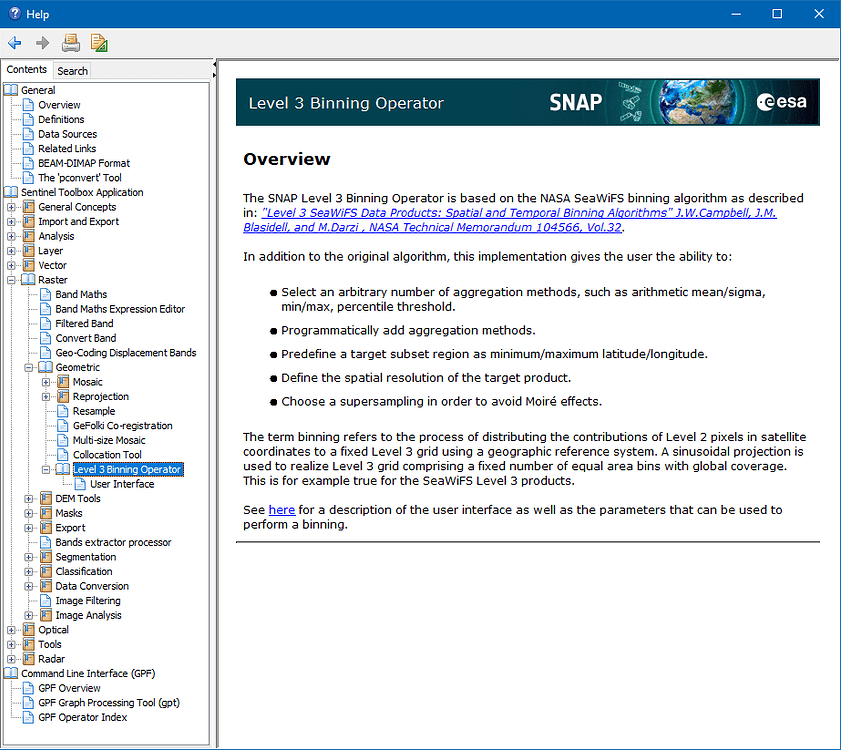Open the GPF Overview topic

(69, 688)
